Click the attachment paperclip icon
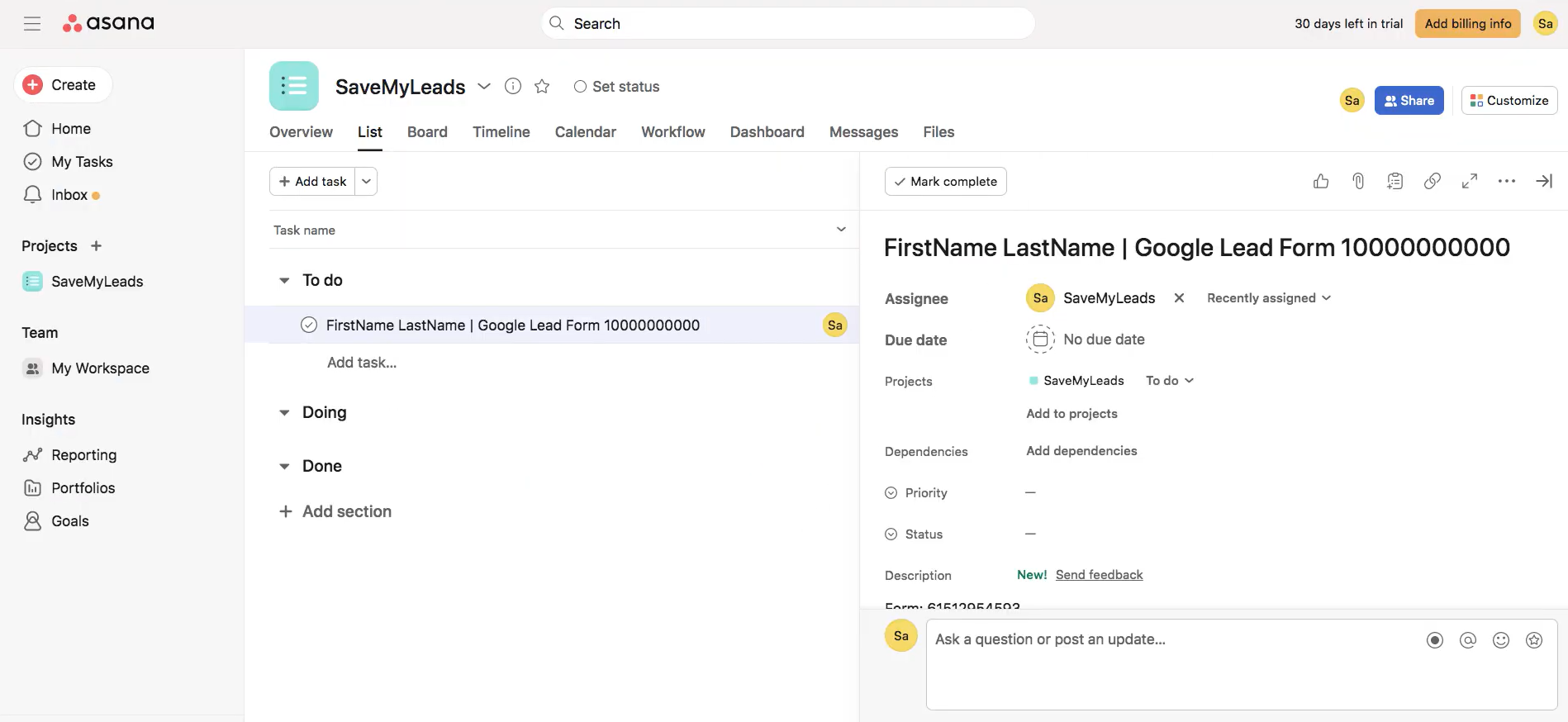The image size is (1568, 722). point(1358,182)
